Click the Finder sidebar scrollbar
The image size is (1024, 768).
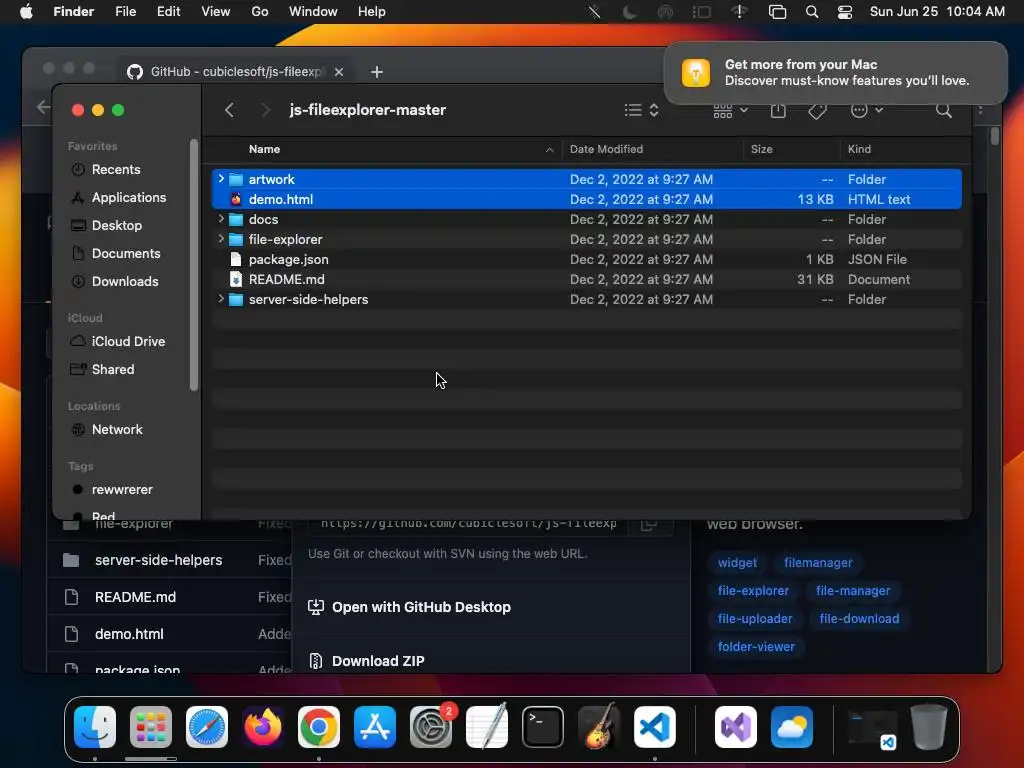coord(193,264)
